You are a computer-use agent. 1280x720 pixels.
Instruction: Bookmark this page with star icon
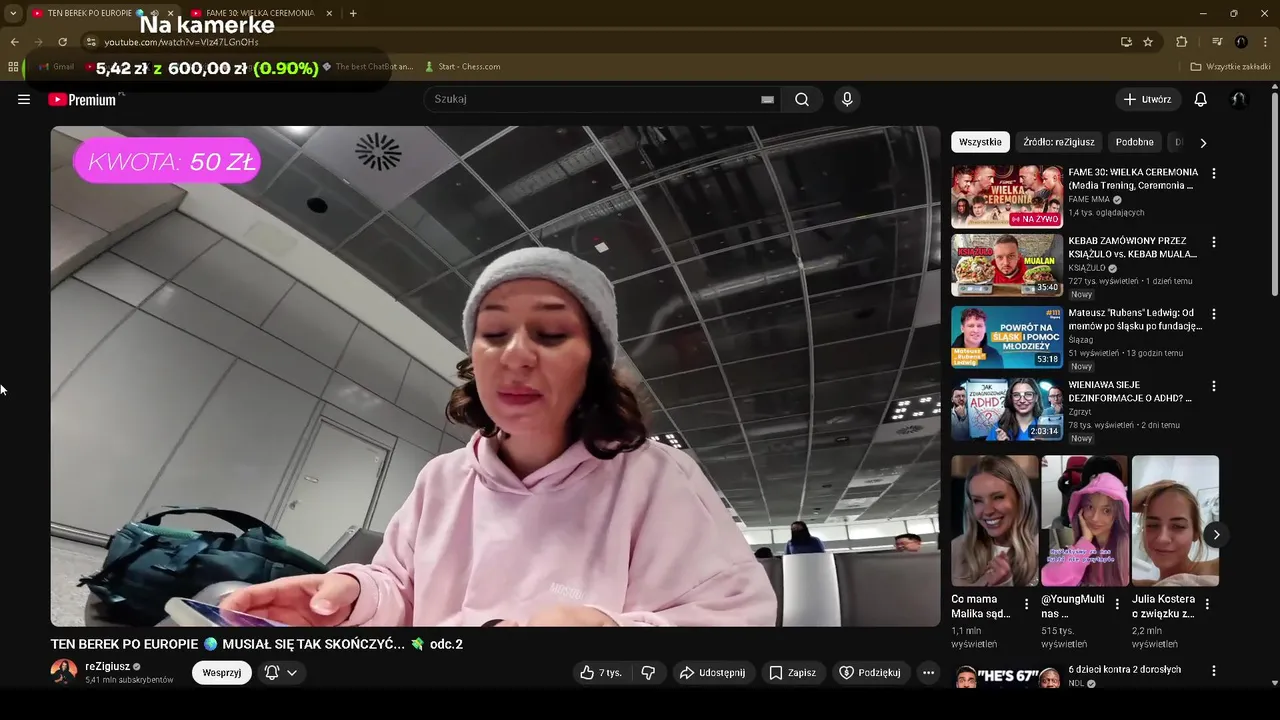click(1148, 42)
